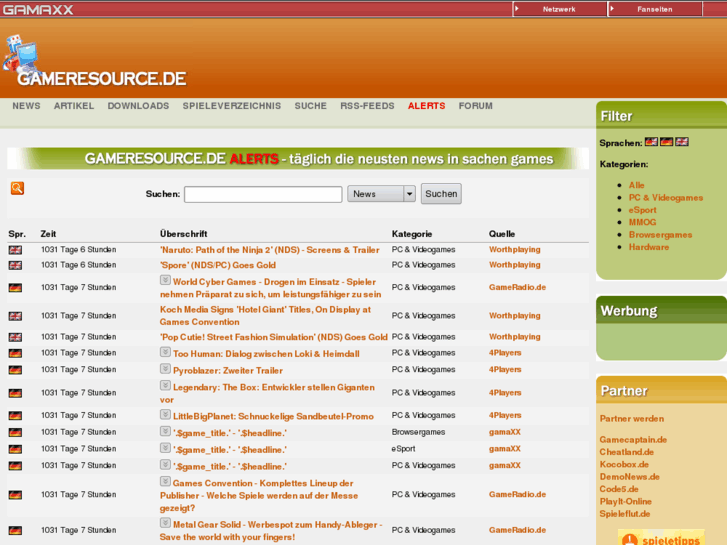Screen dimensions: 727x545
Task: Open the News search-type dropdown
Action: tap(381, 194)
